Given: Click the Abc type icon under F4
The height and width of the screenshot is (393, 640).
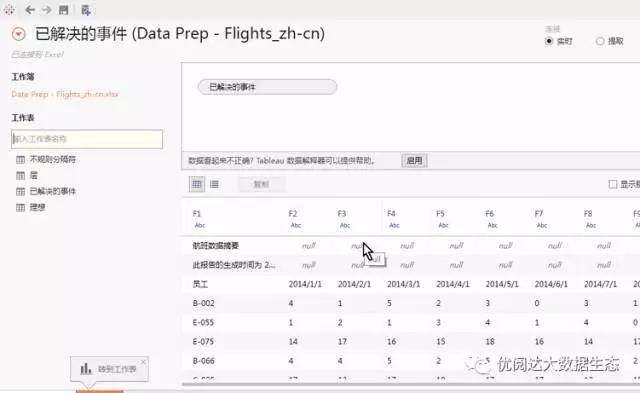Looking at the screenshot, I should [x=394, y=225].
